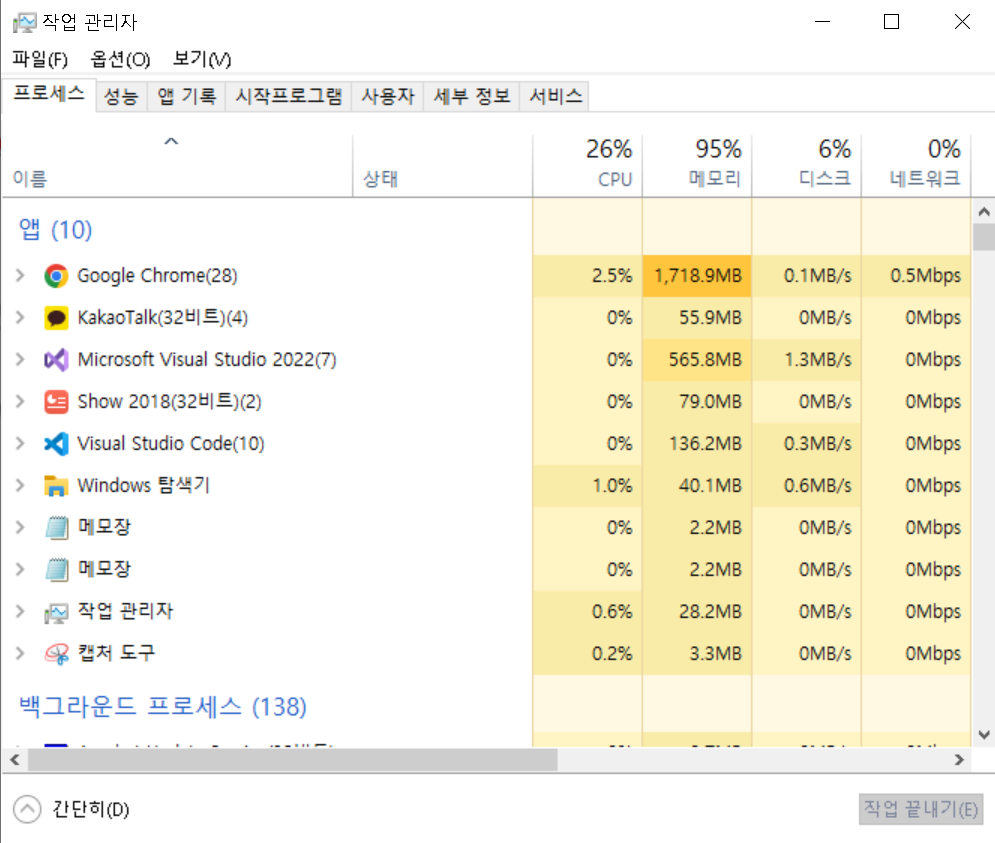Expand the 작업 관리자 process row
Screen dimensions: 995x843
[20, 611]
